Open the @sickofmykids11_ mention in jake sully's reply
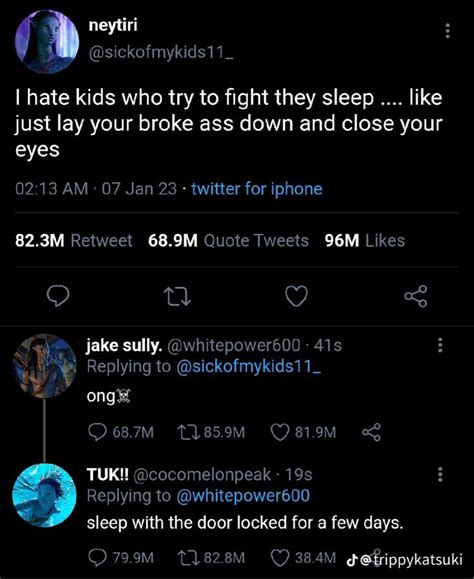This screenshot has width=474, height=579. 249,367
